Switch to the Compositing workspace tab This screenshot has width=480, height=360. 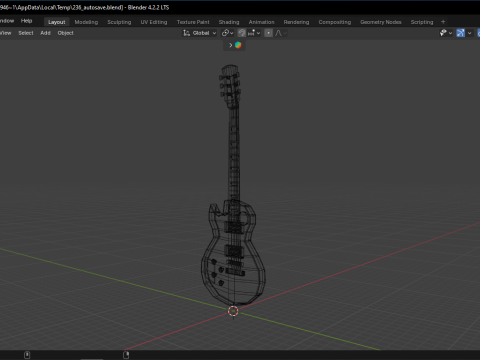pyautogui.click(x=335, y=22)
